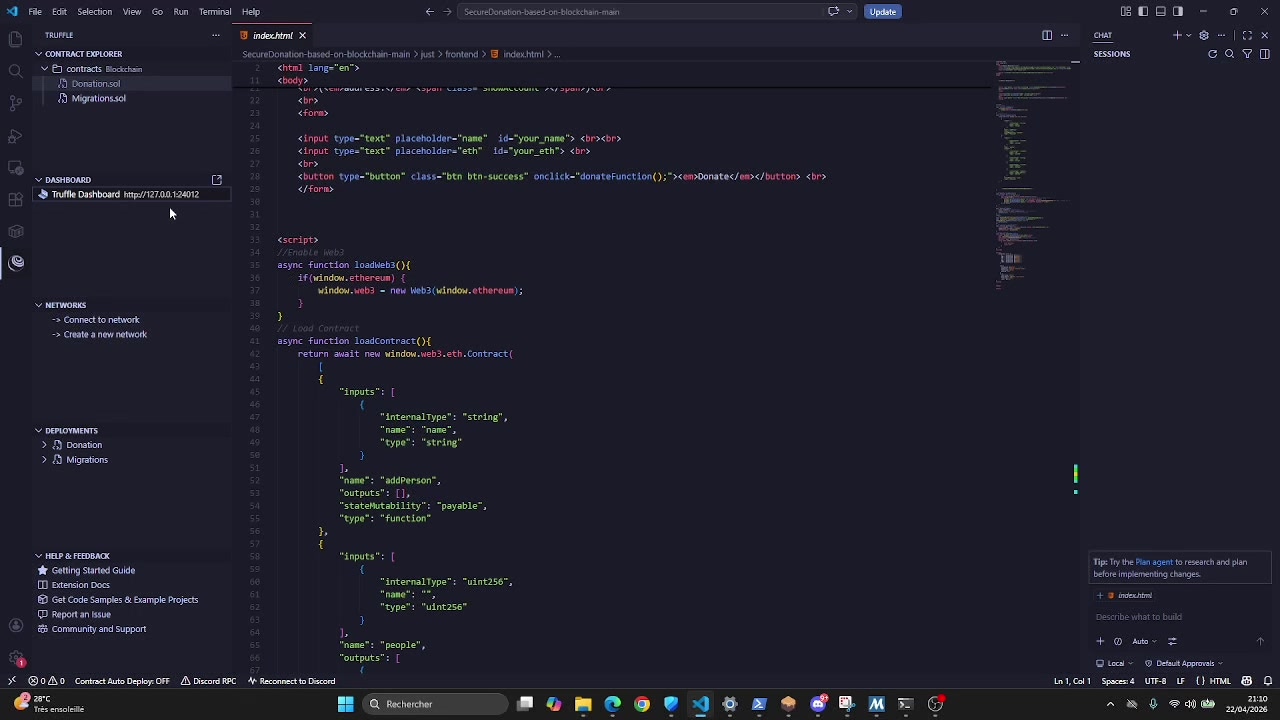This screenshot has width=1280, height=720.
Task: Switch to the index.html editor tab
Action: pos(271,36)
